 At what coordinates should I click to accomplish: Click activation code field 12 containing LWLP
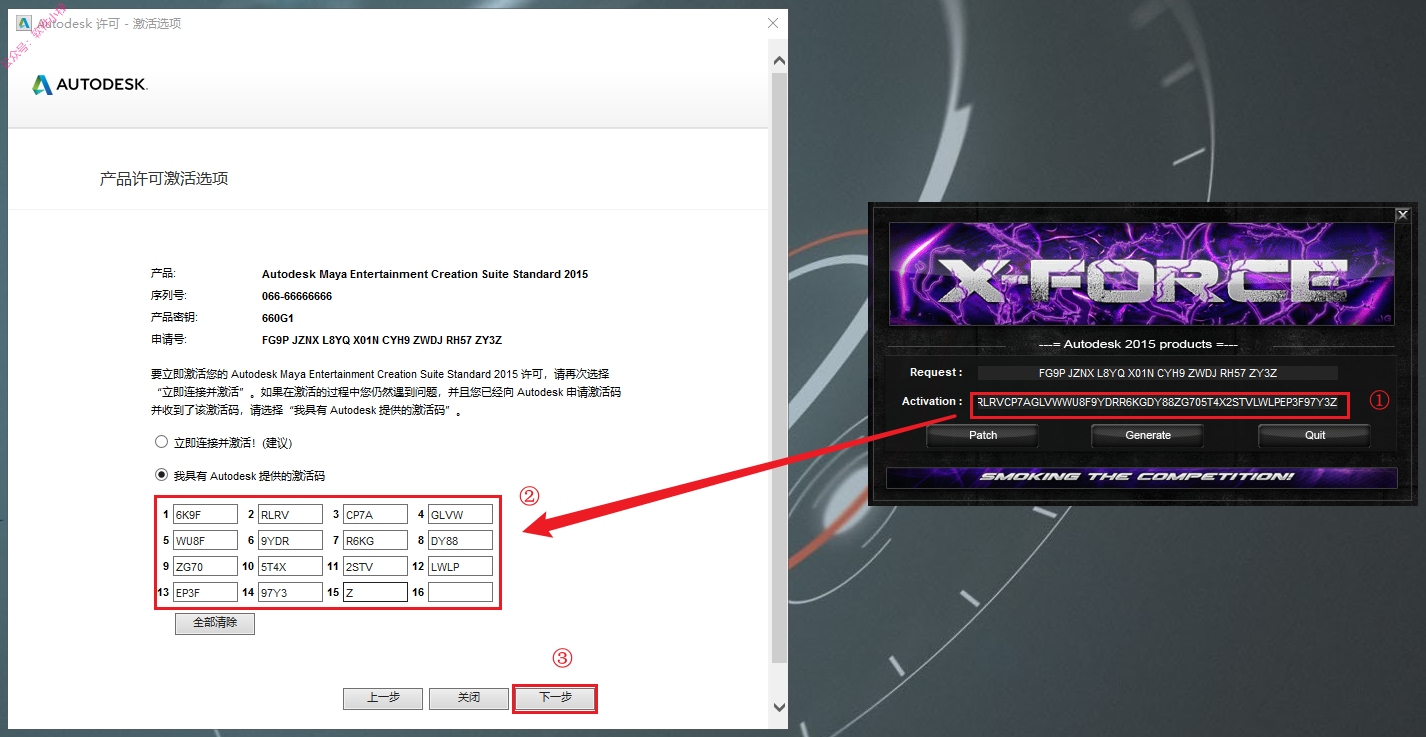click(460, 566)
